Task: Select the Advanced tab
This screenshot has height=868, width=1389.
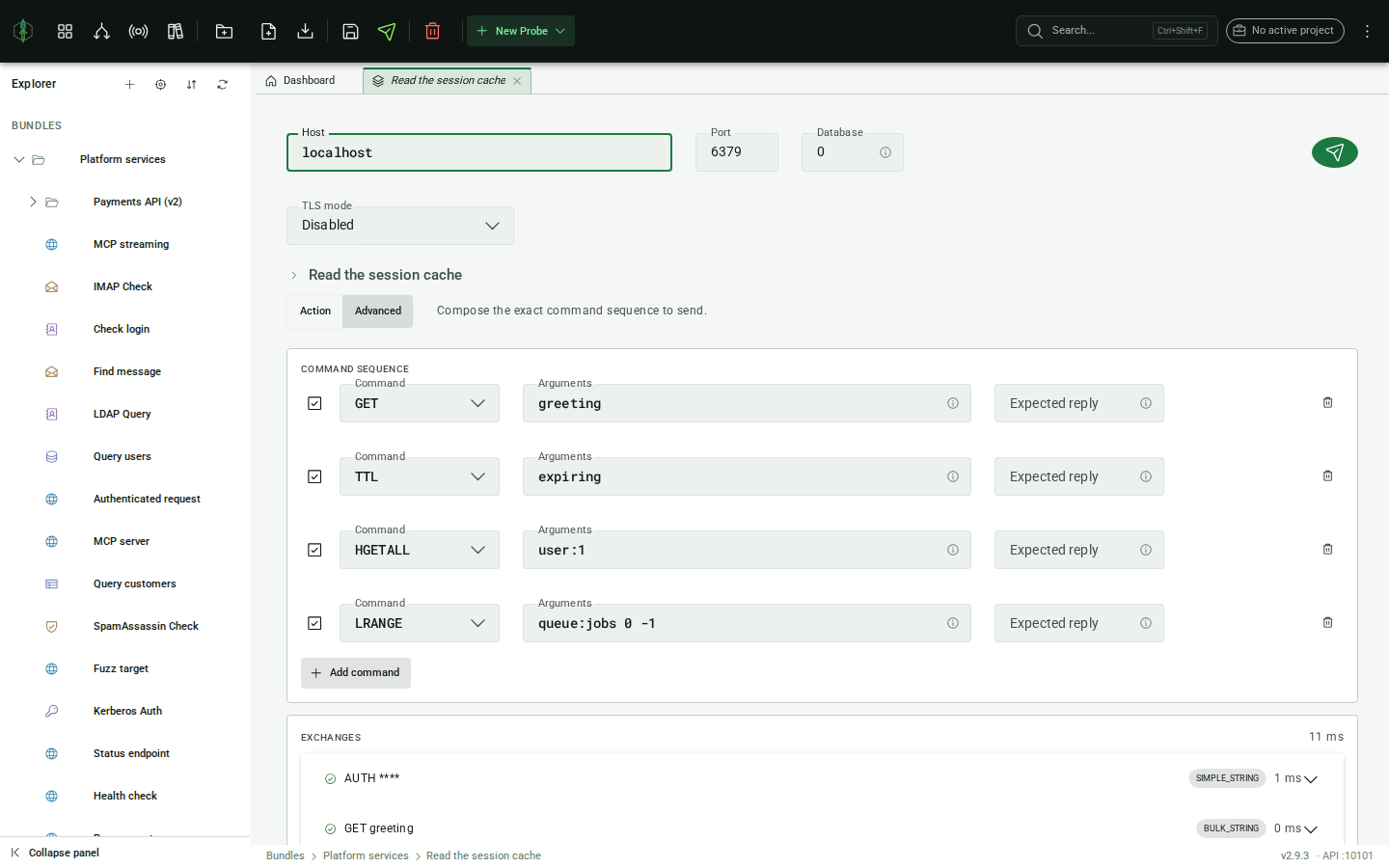Action: (x=378, y=312)
